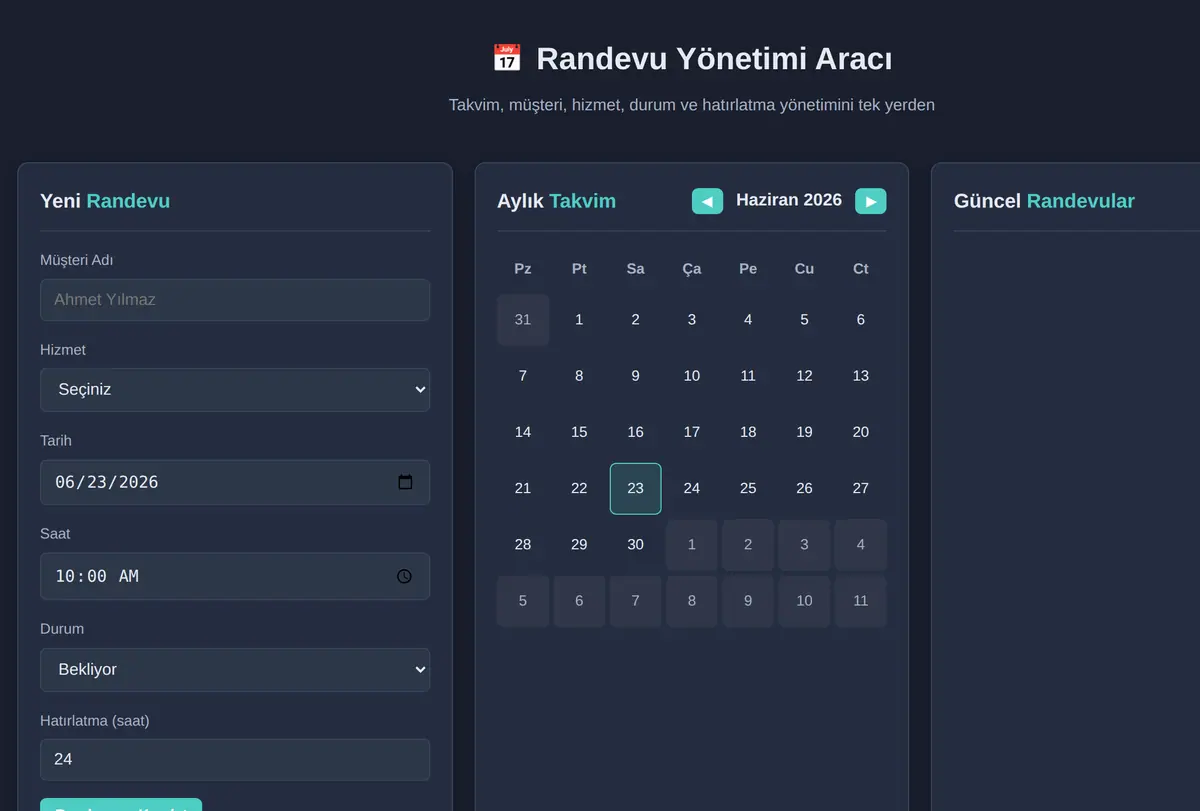Pick day 13 in the calendar

point(861,376)
